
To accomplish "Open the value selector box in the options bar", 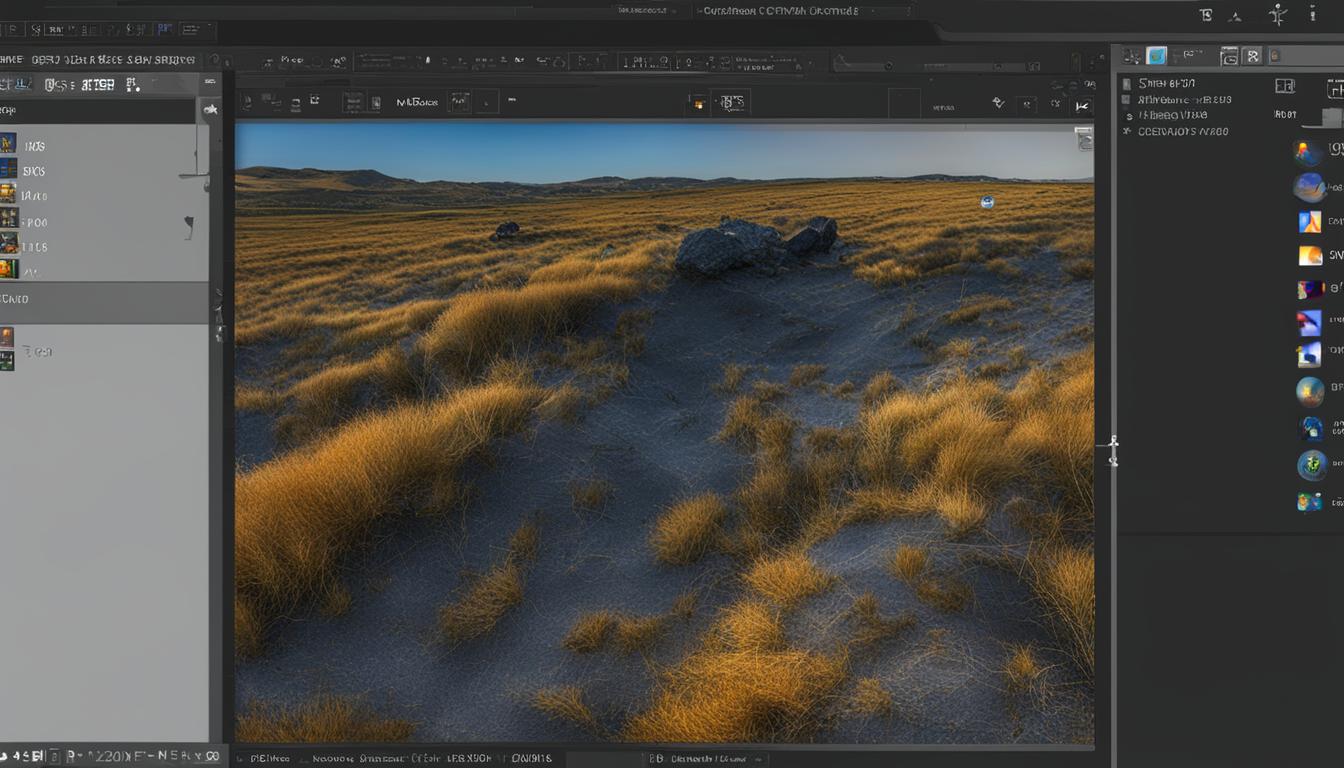I will pos(487,101).
